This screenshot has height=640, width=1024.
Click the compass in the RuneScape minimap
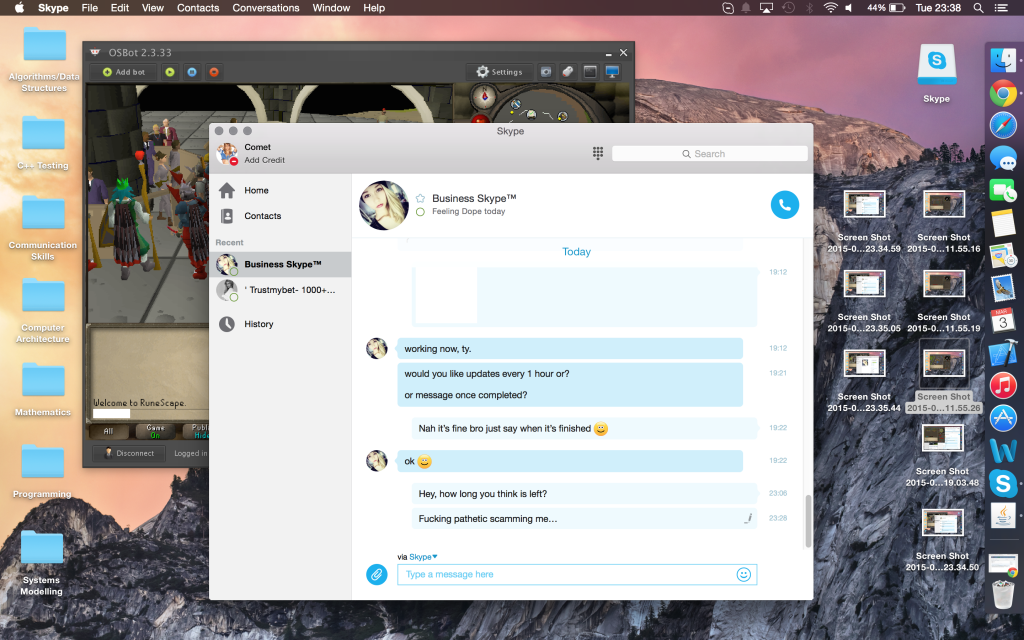pos(485,97)
